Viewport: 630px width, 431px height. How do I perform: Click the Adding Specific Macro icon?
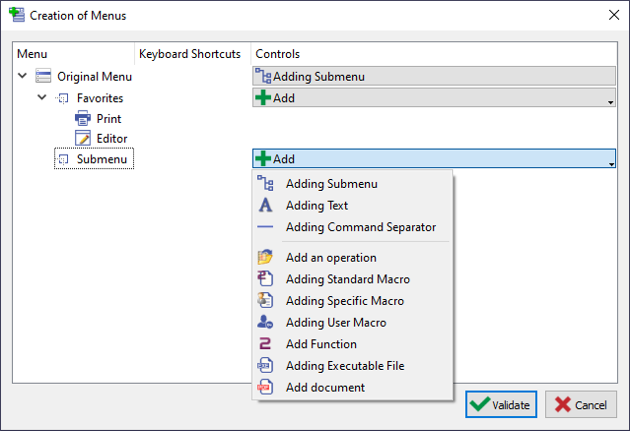point(265,301)
